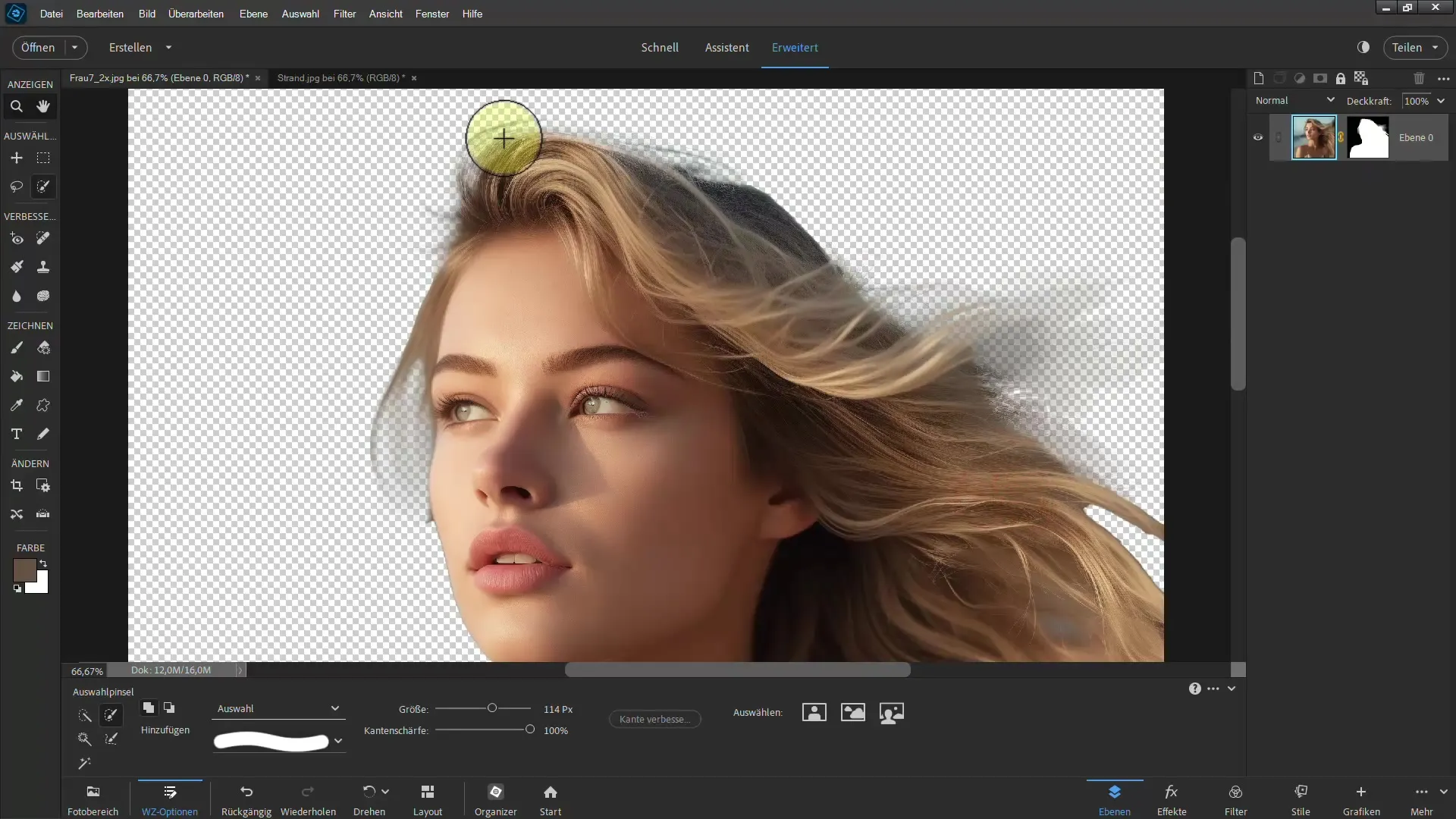
Task: Click Rückgängig to undo
Action: click(x=246, y=800)
